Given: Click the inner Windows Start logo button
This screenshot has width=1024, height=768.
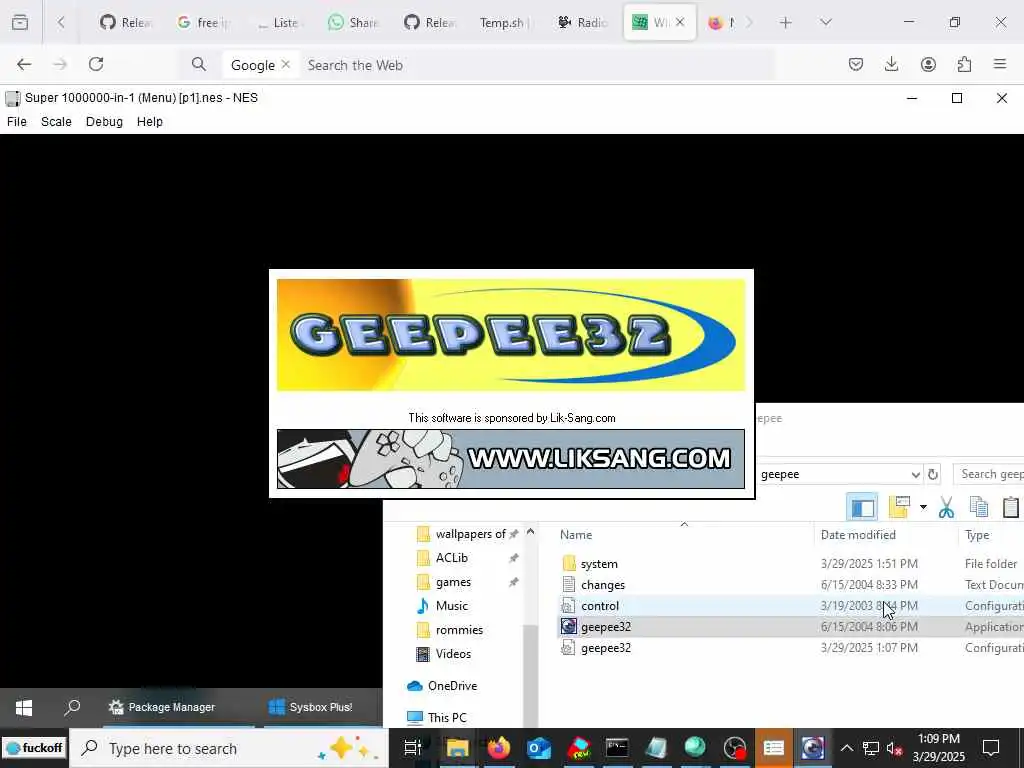Looking at the screenshot, I should 24,707.
